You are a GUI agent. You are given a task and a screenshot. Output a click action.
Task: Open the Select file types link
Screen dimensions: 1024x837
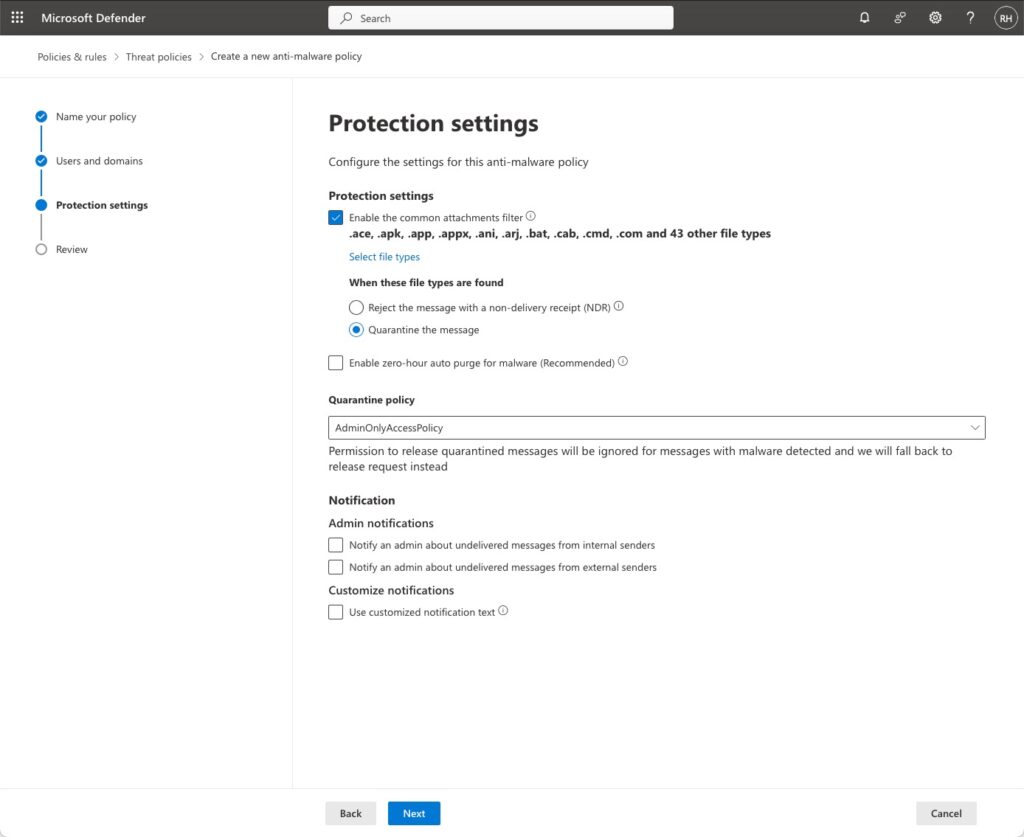(384, 257)
